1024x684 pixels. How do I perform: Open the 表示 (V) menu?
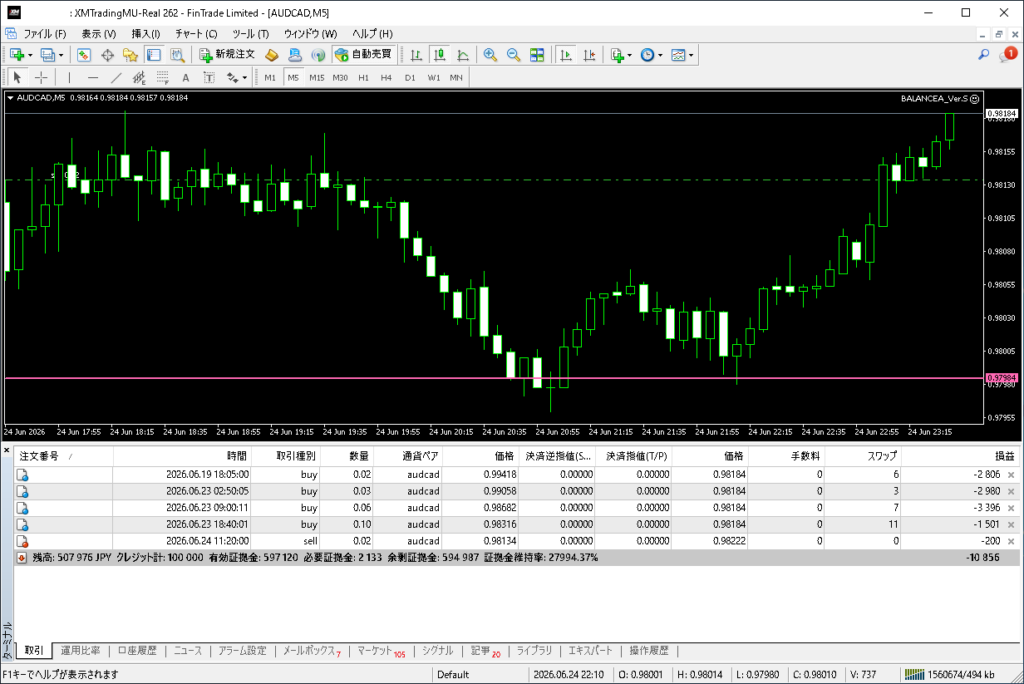(x=99, y=33)
